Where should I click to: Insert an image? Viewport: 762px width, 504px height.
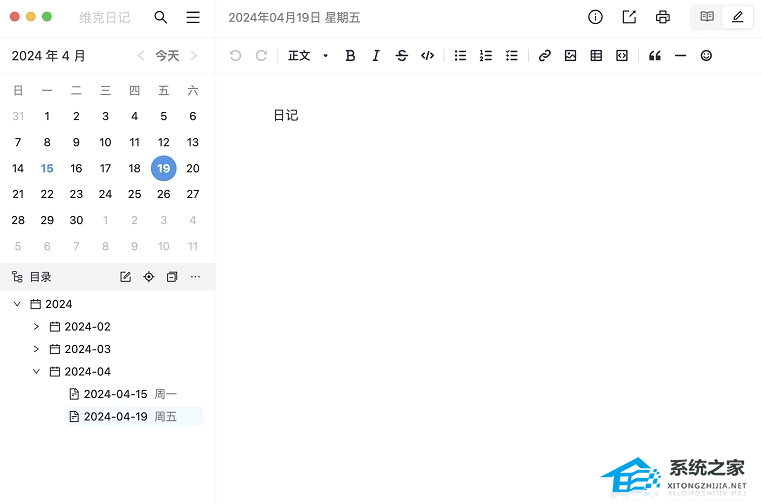click(571, 55)
